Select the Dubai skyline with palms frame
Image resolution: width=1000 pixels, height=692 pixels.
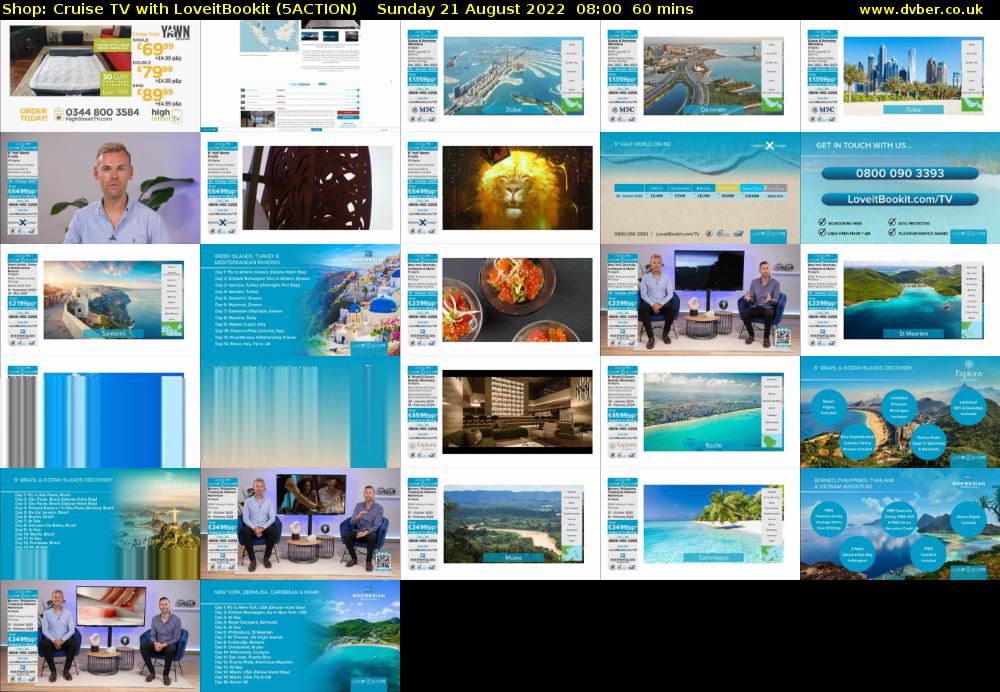900,76
